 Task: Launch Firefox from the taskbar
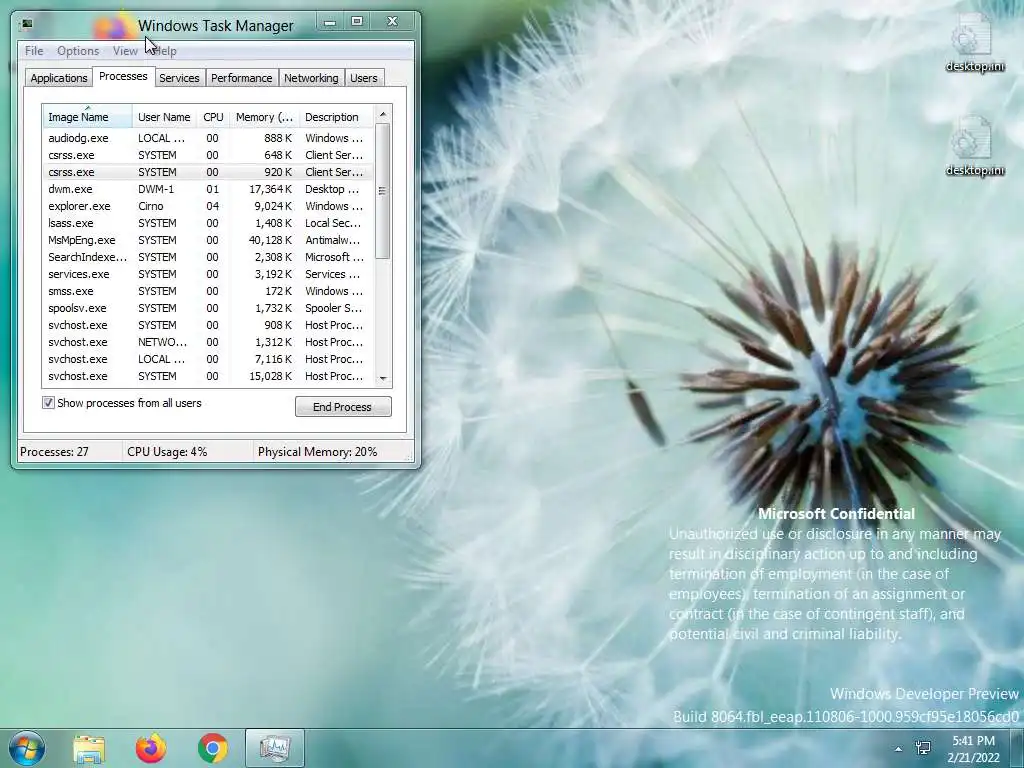point(151,748)
